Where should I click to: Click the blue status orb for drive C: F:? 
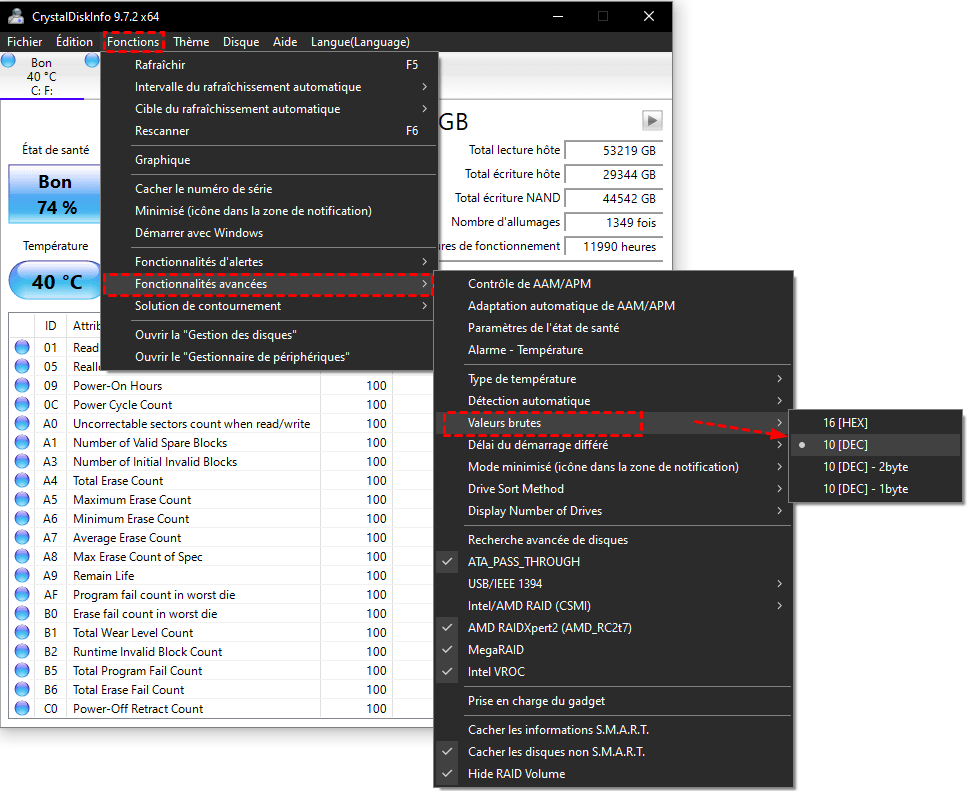(8, 60)
